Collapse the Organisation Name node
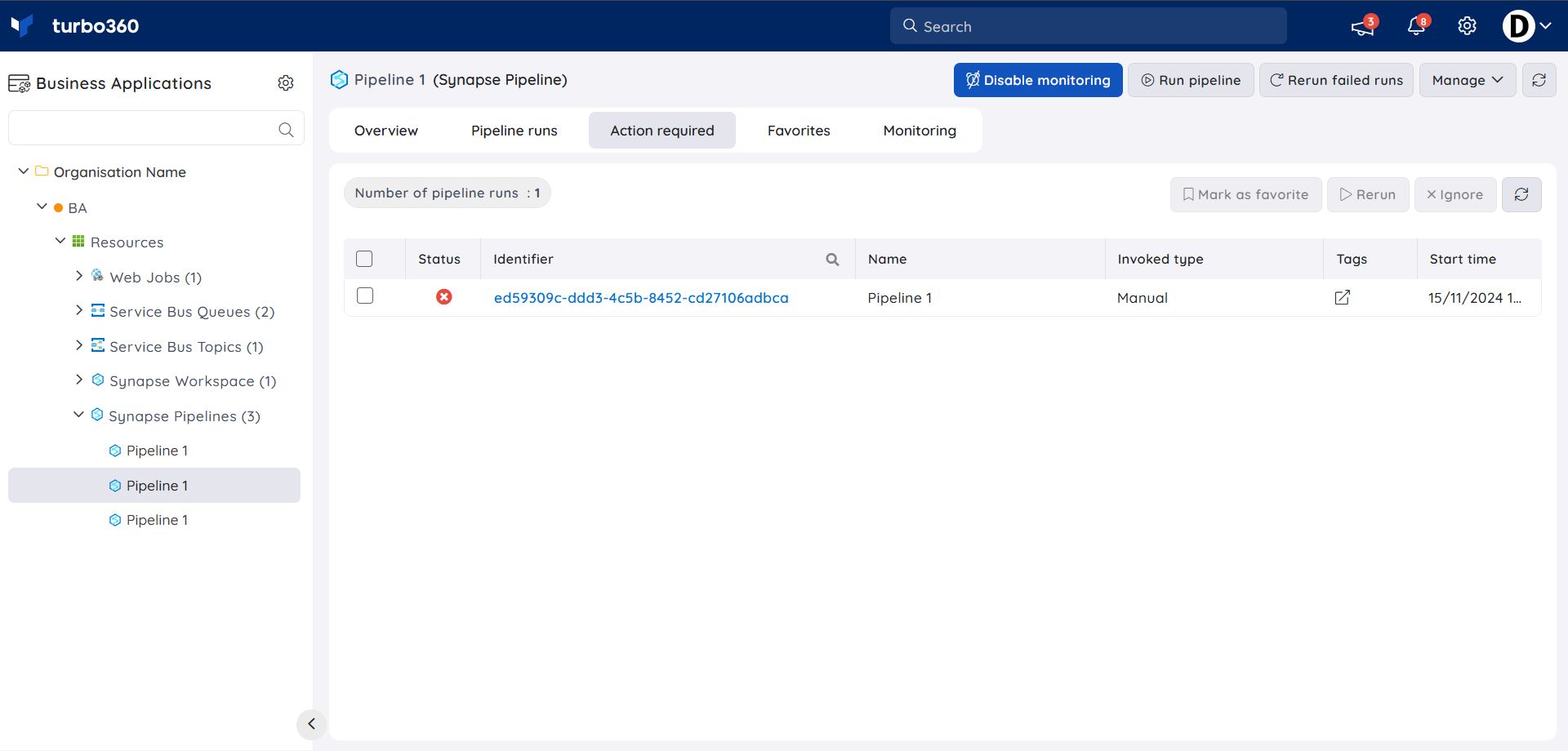This screenshot has height=751, width=1568. point(24,171)
